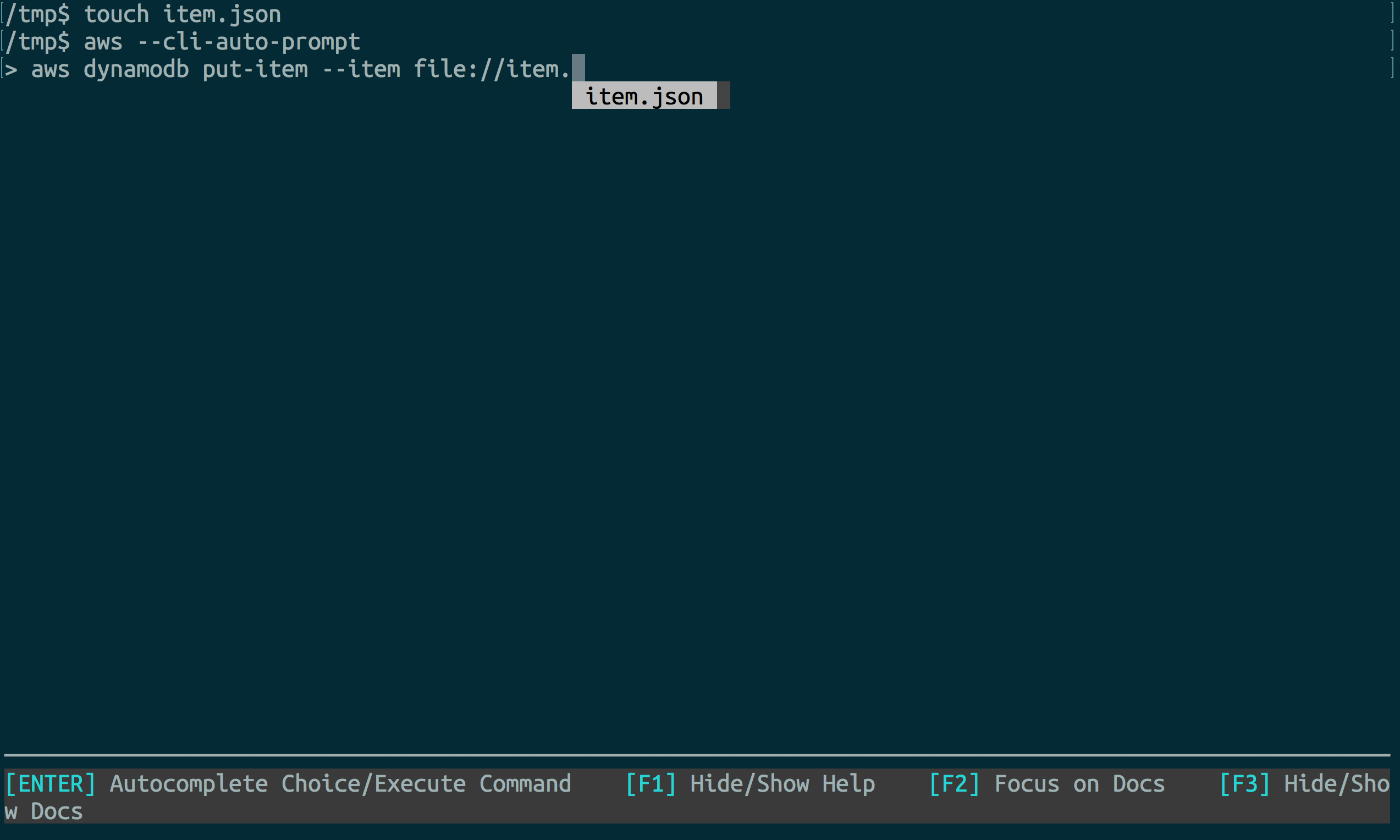1400x840 pixels.
Task: Click the [F2] Focus on Docs shortcut
Action: point(954,784)
